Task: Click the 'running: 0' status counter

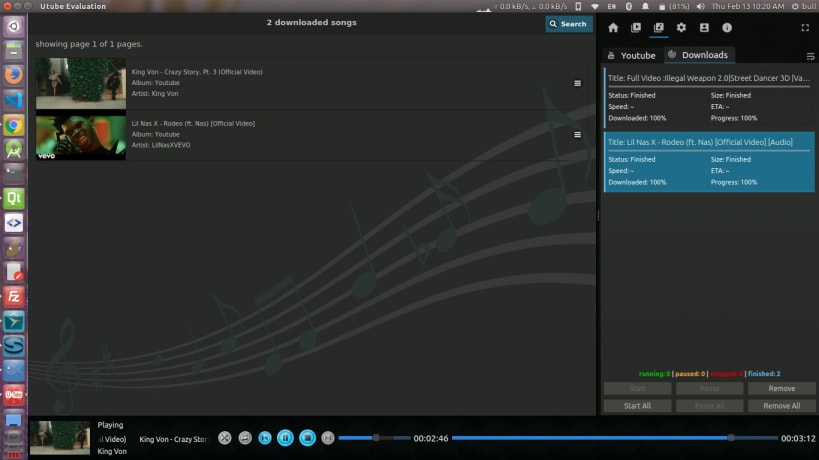Action: click(654, 374)
